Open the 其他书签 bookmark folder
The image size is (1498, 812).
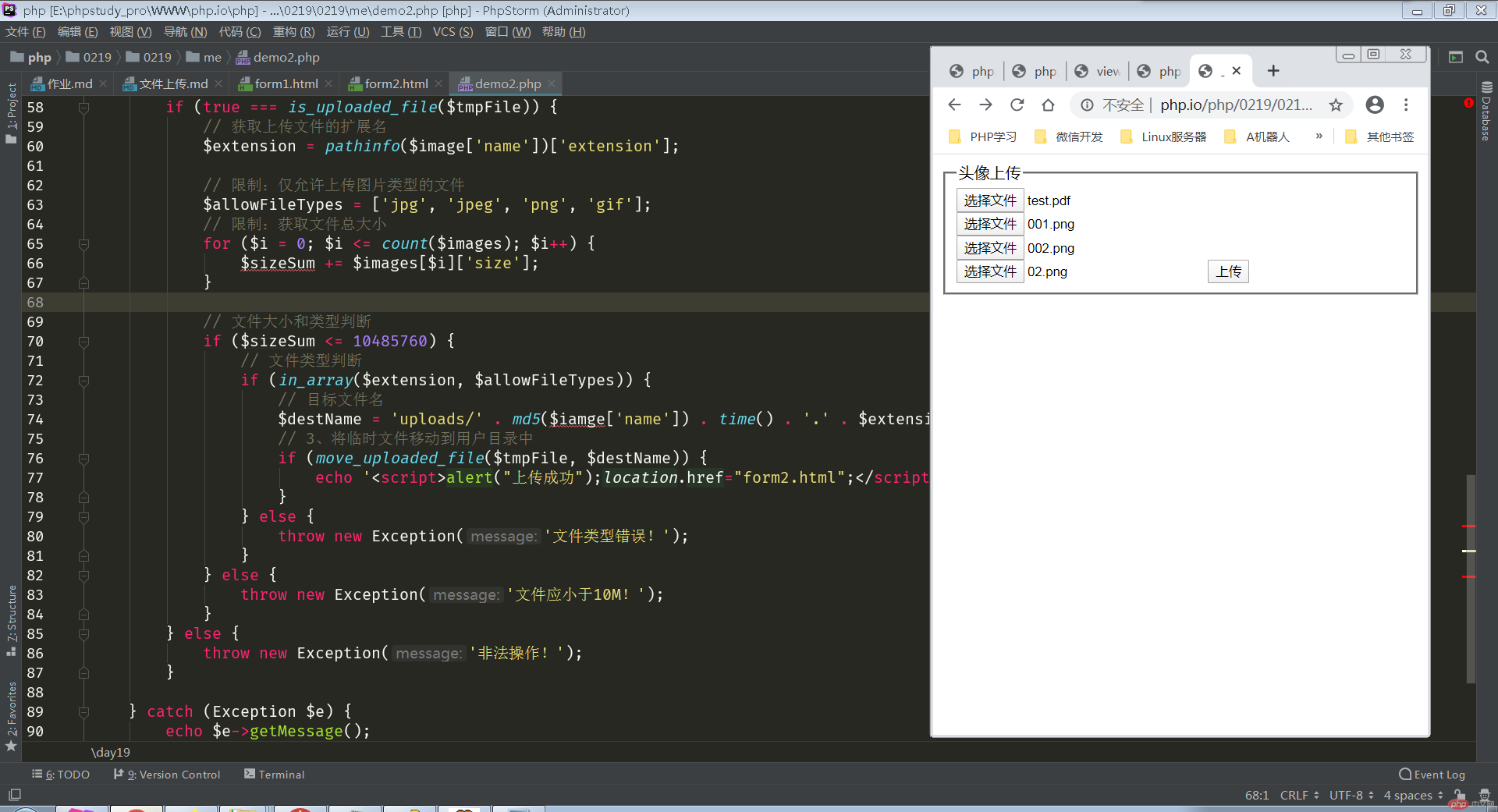[x=1379, y=137]
